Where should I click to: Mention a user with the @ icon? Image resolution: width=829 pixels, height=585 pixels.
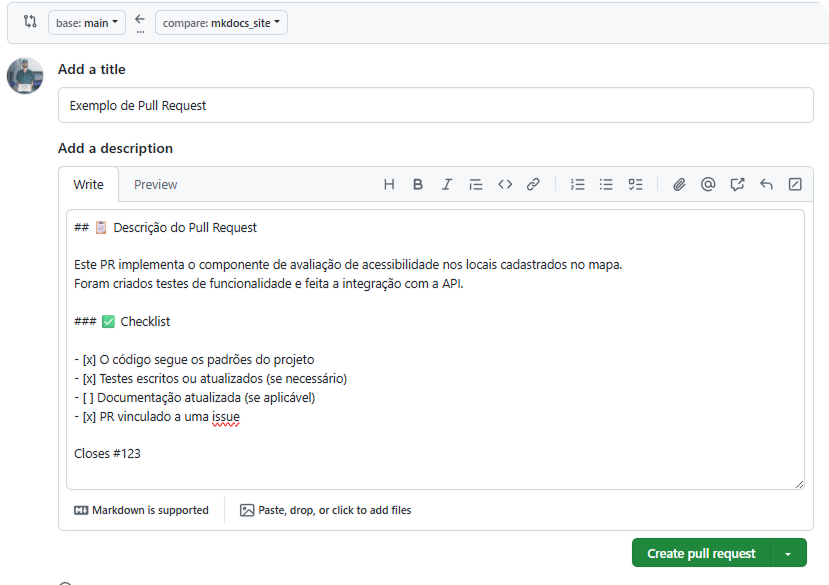coord(708,185)
